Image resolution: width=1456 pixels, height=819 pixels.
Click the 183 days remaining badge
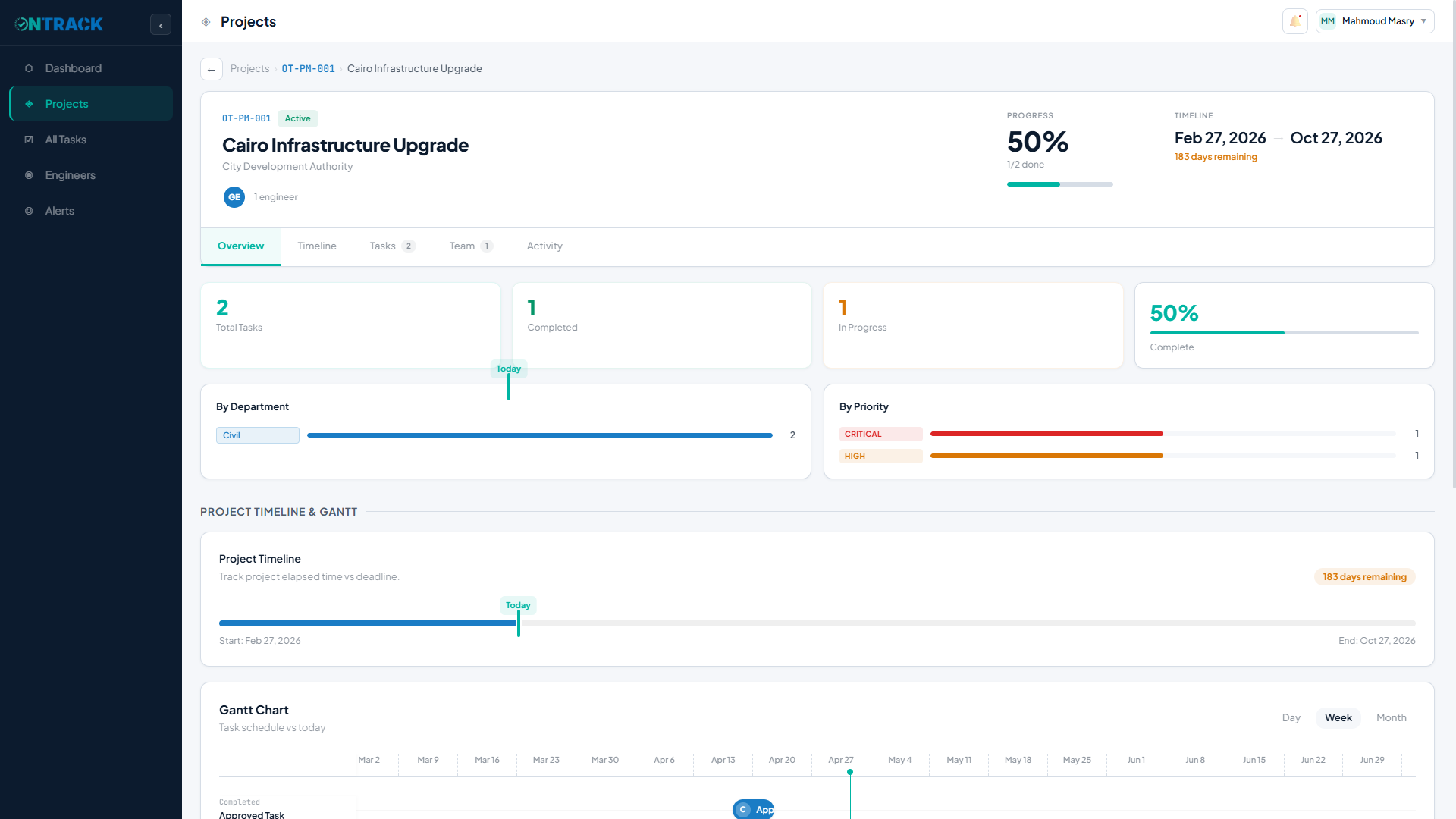[x=1364, y=577]
